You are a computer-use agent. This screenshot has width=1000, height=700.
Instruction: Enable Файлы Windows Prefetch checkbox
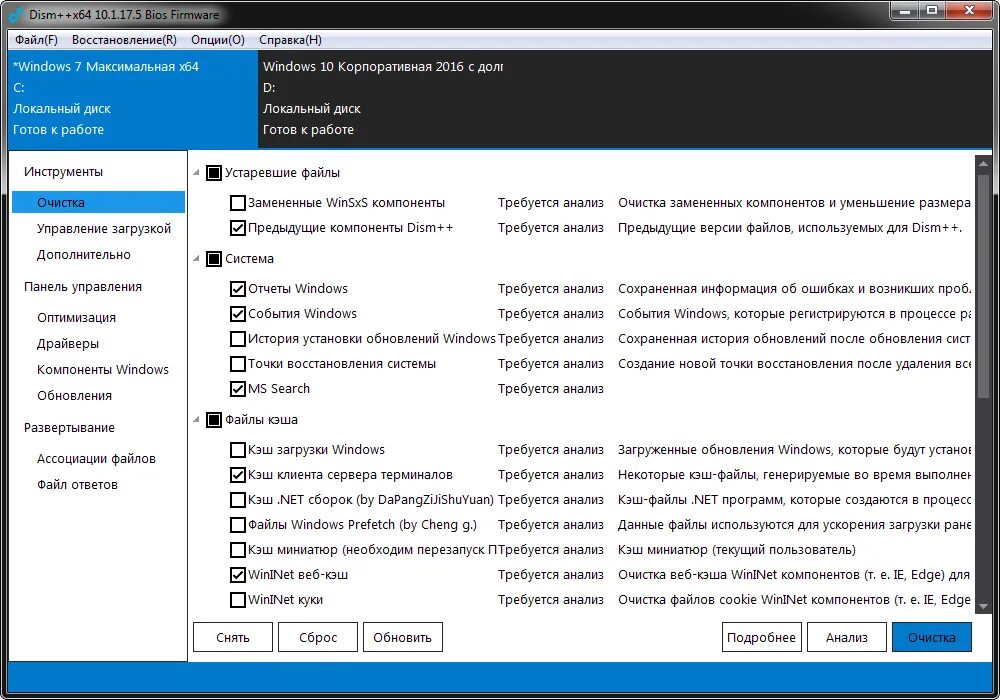[x=237, y=525]
